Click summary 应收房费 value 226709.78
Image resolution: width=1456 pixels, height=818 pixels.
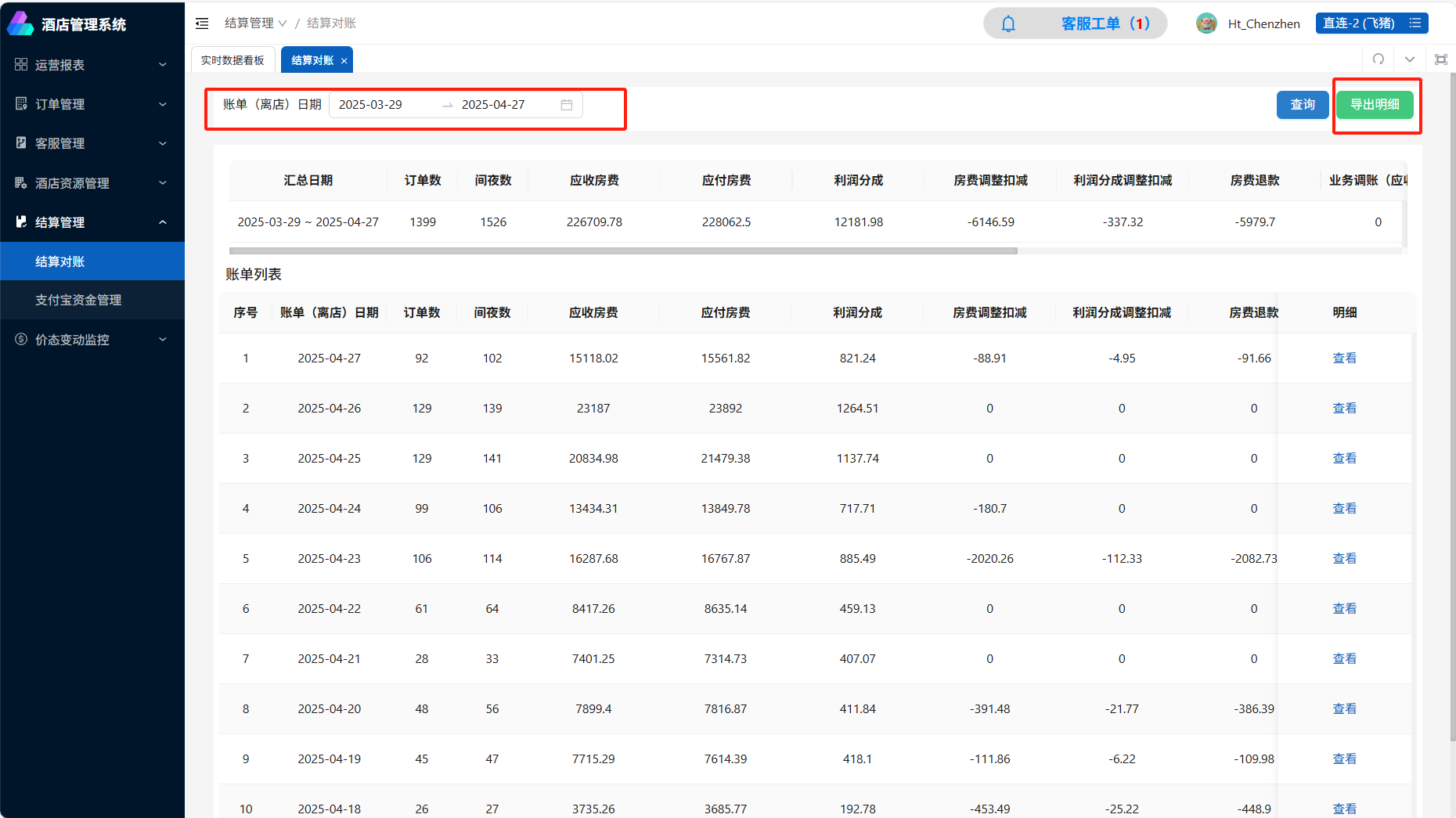(594, 222)
